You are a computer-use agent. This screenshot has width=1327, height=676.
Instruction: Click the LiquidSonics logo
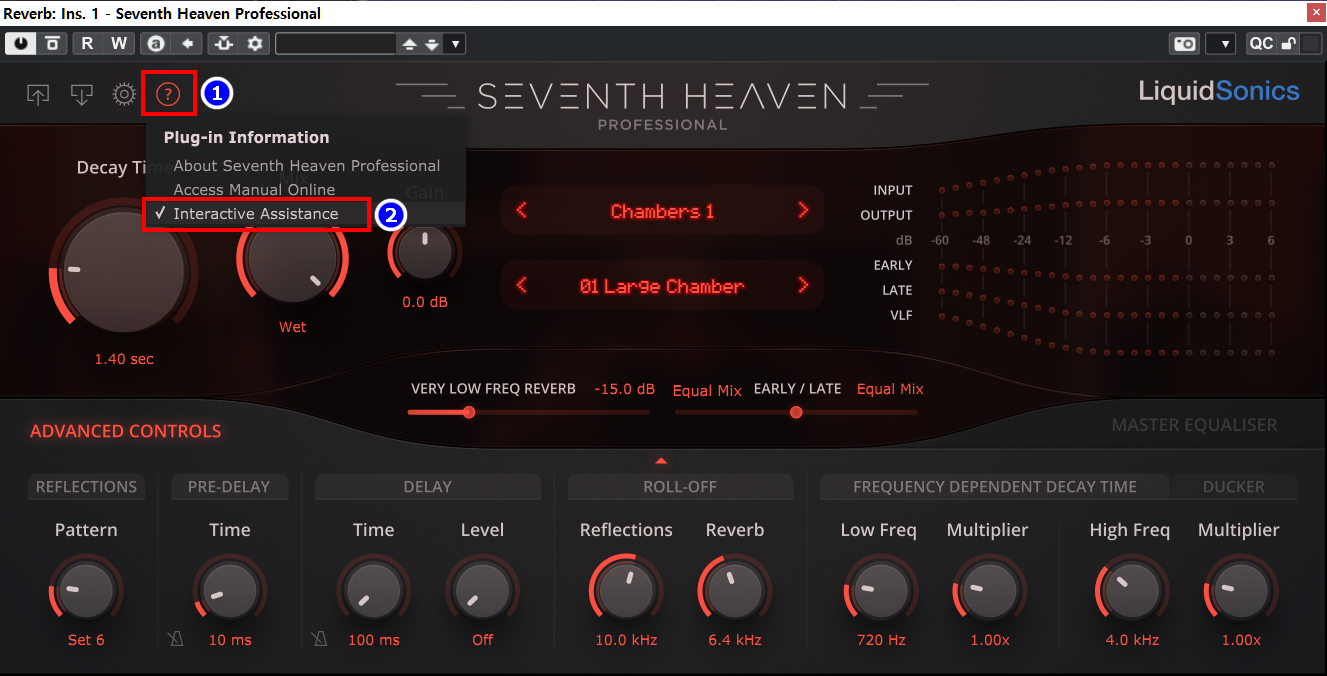1219,92
